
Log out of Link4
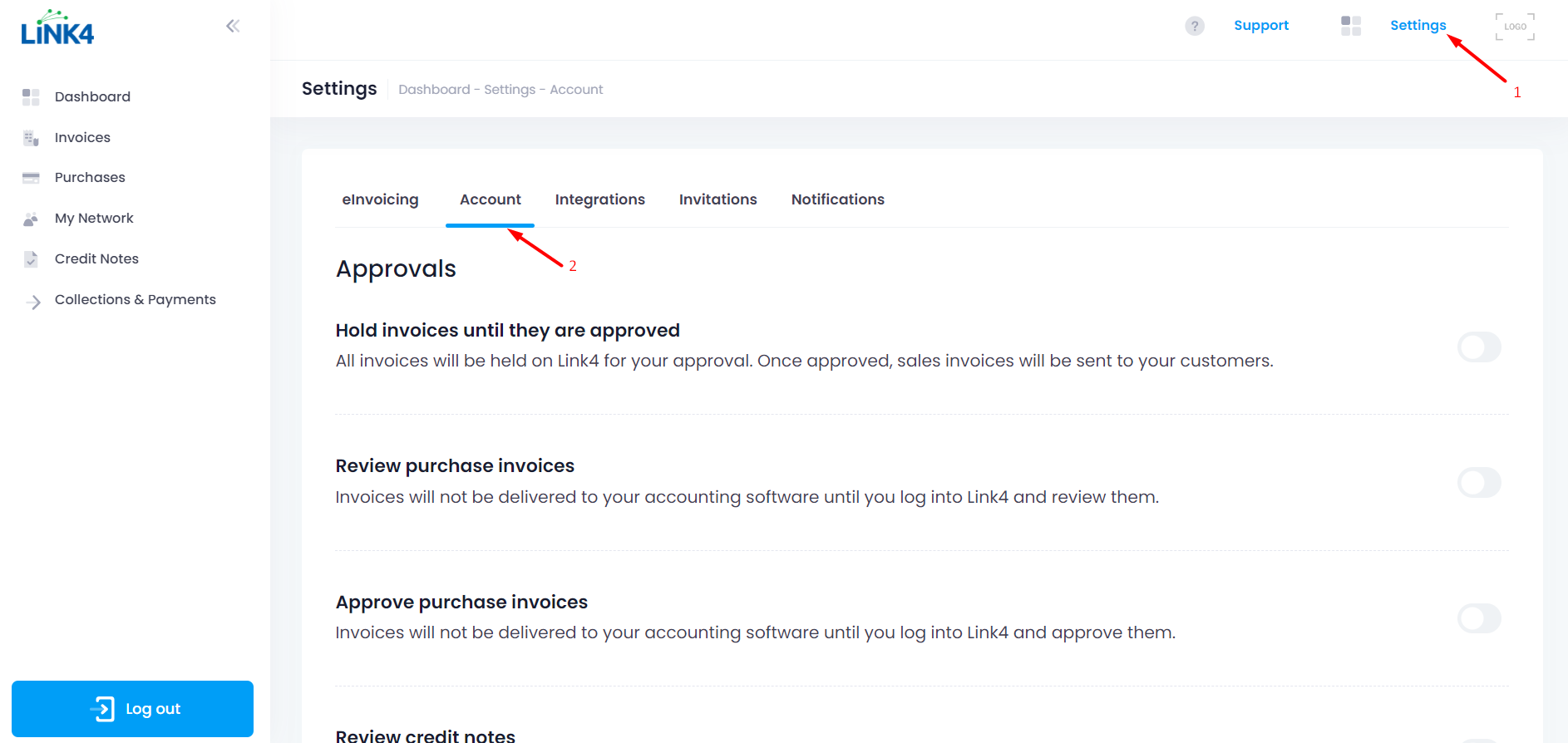point(132,709)
